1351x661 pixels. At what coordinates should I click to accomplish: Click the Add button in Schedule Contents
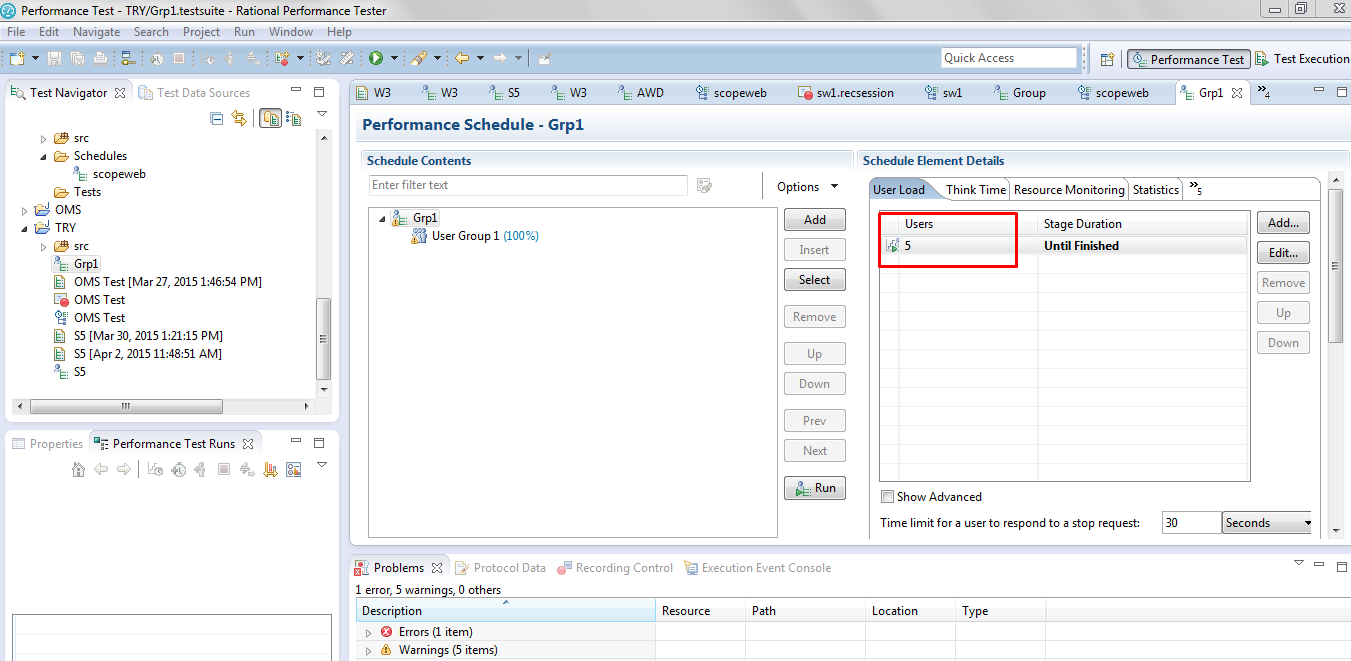[815, 220]
